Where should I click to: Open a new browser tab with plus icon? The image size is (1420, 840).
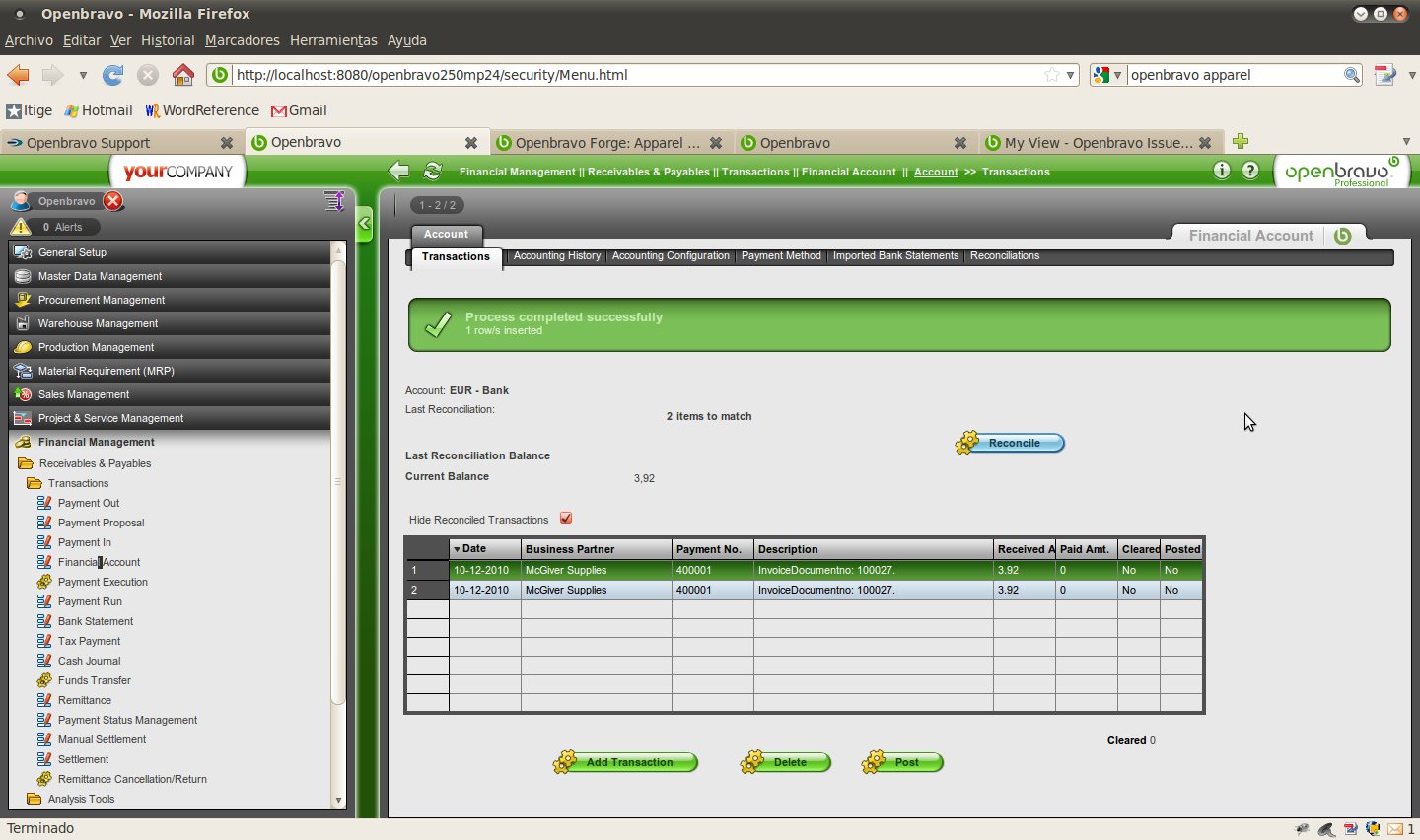pos(1241,142)
